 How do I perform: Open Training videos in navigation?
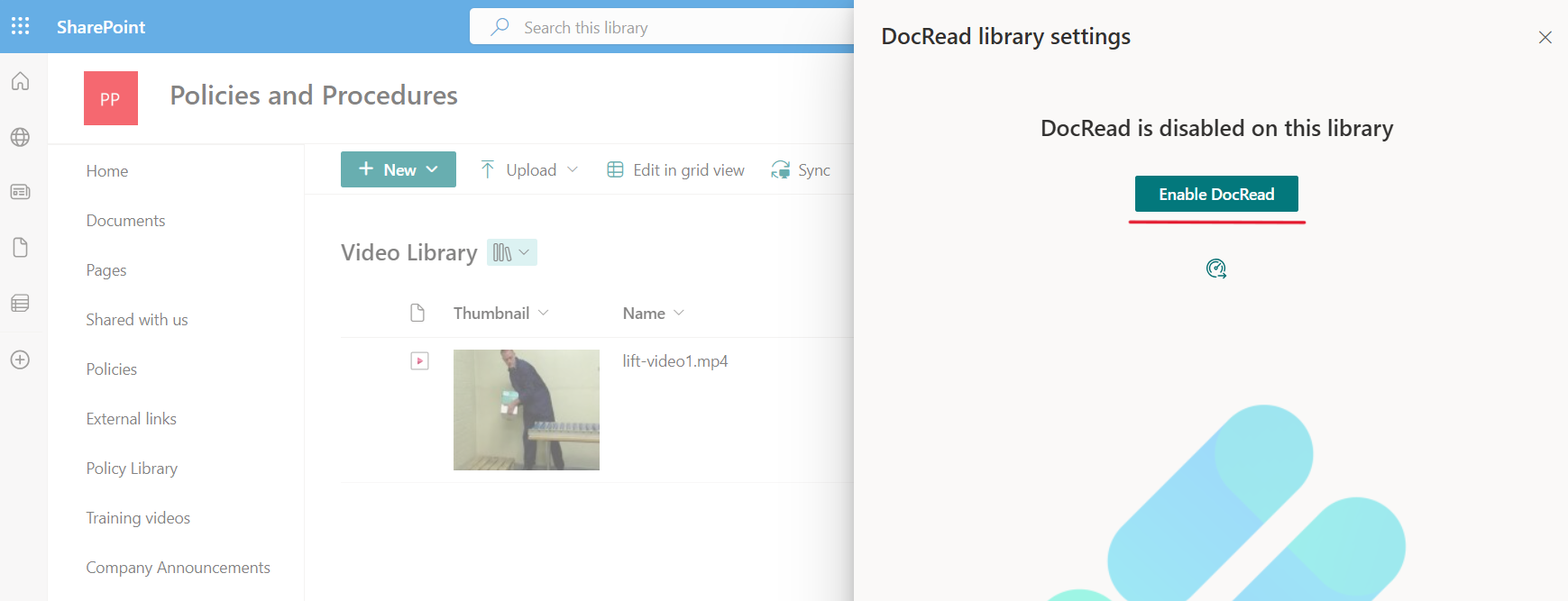pos(138,518)
